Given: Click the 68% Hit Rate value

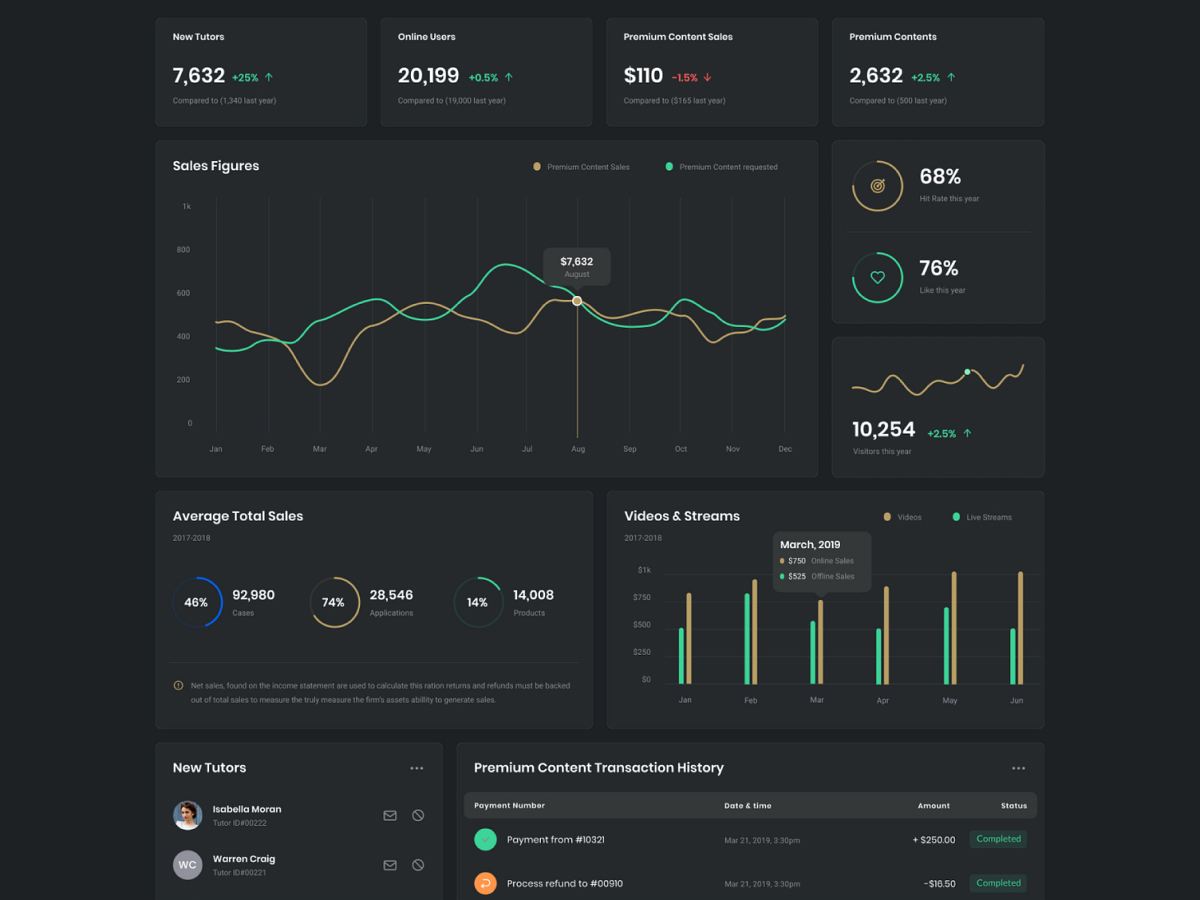Looking at the screenshot, I should pos(940,177).
